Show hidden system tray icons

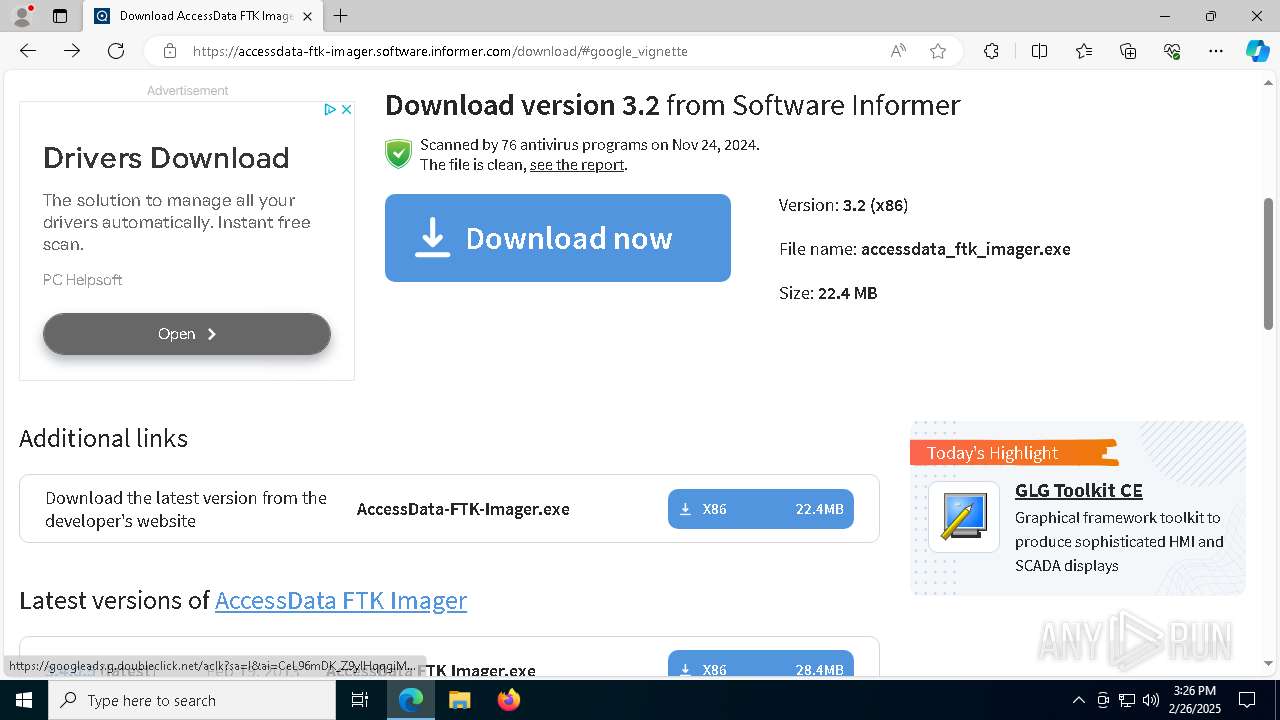tap(1078, 700)
